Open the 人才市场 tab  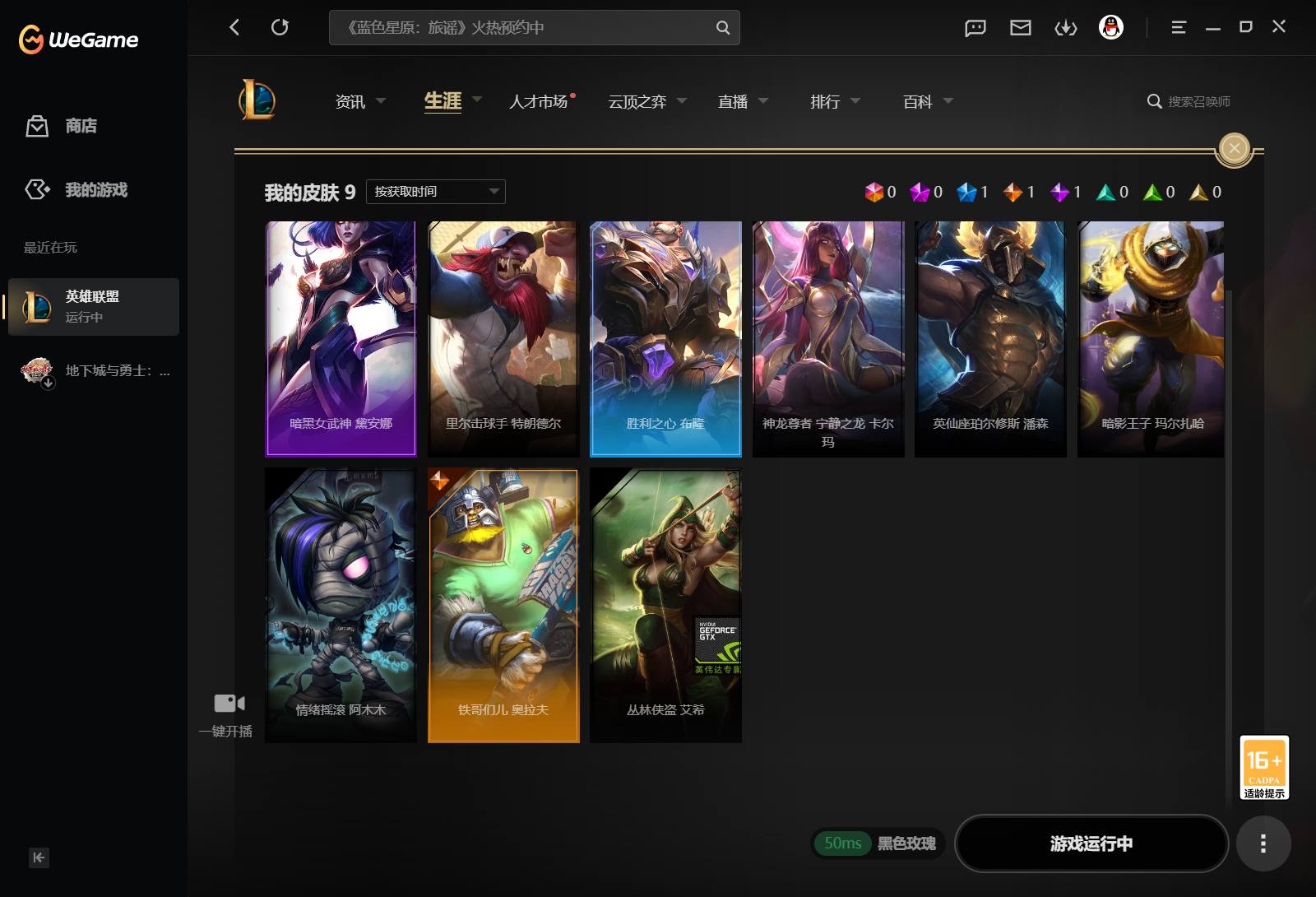538,101
